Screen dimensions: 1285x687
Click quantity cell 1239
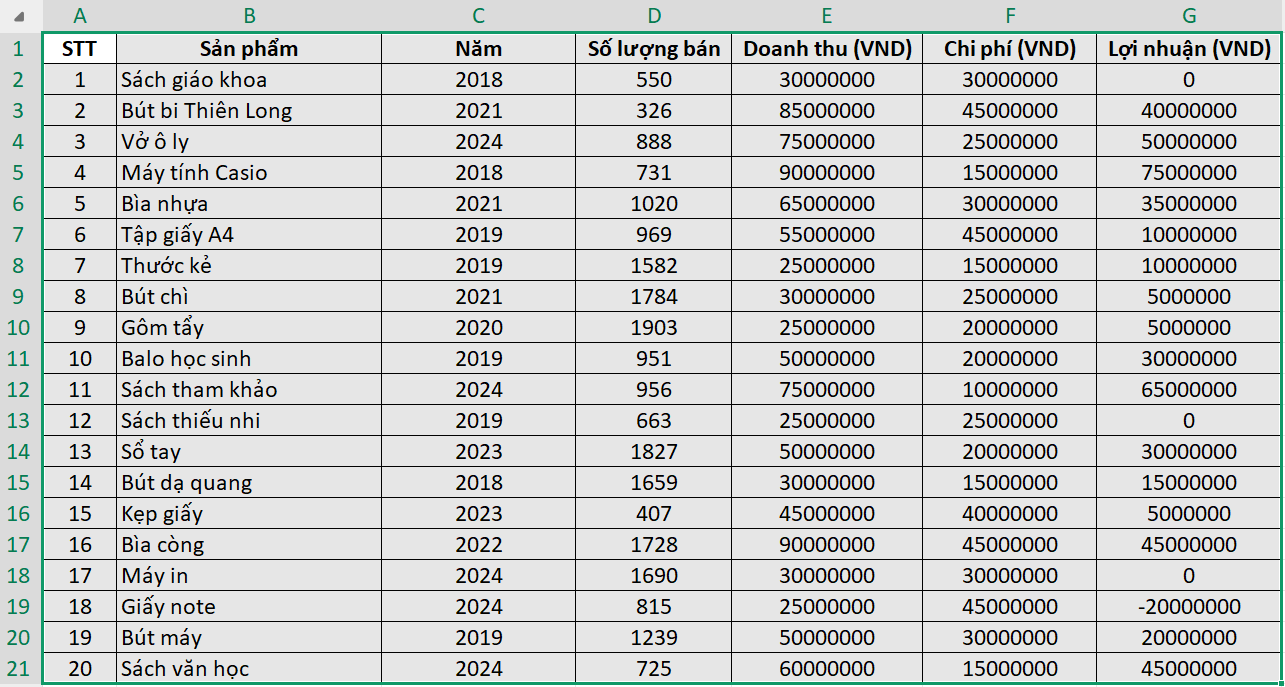(654, 638)
